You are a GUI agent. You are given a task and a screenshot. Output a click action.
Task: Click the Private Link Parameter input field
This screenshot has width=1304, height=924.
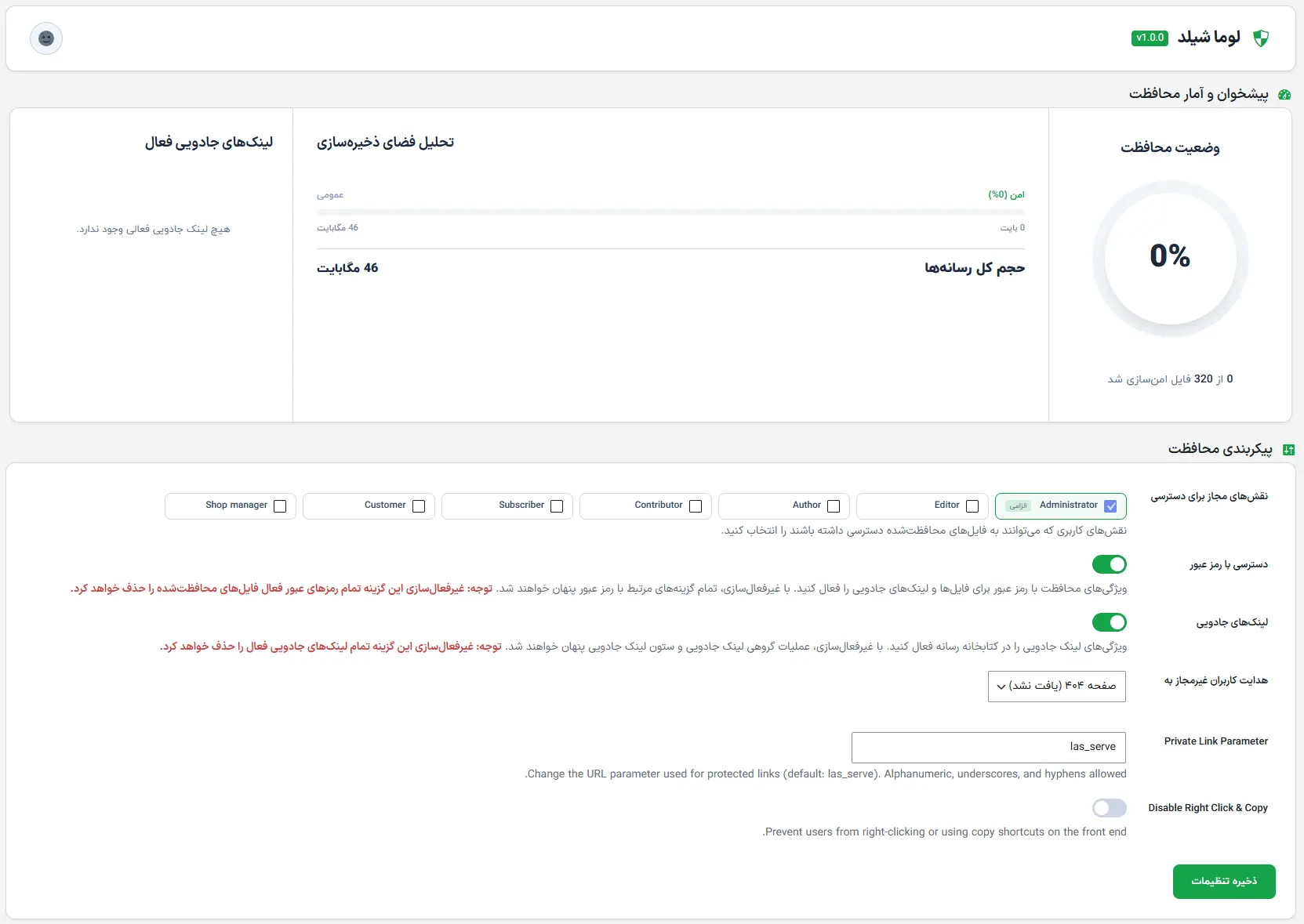(x=989, y=748)
